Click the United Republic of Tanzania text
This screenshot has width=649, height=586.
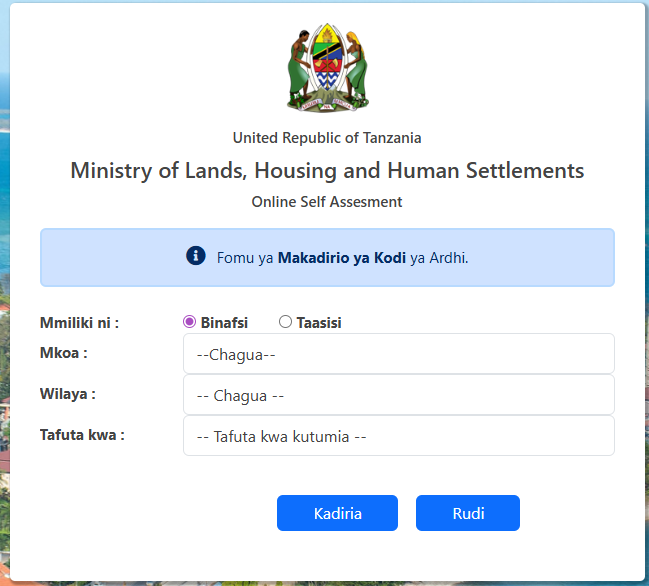[327, 138]
